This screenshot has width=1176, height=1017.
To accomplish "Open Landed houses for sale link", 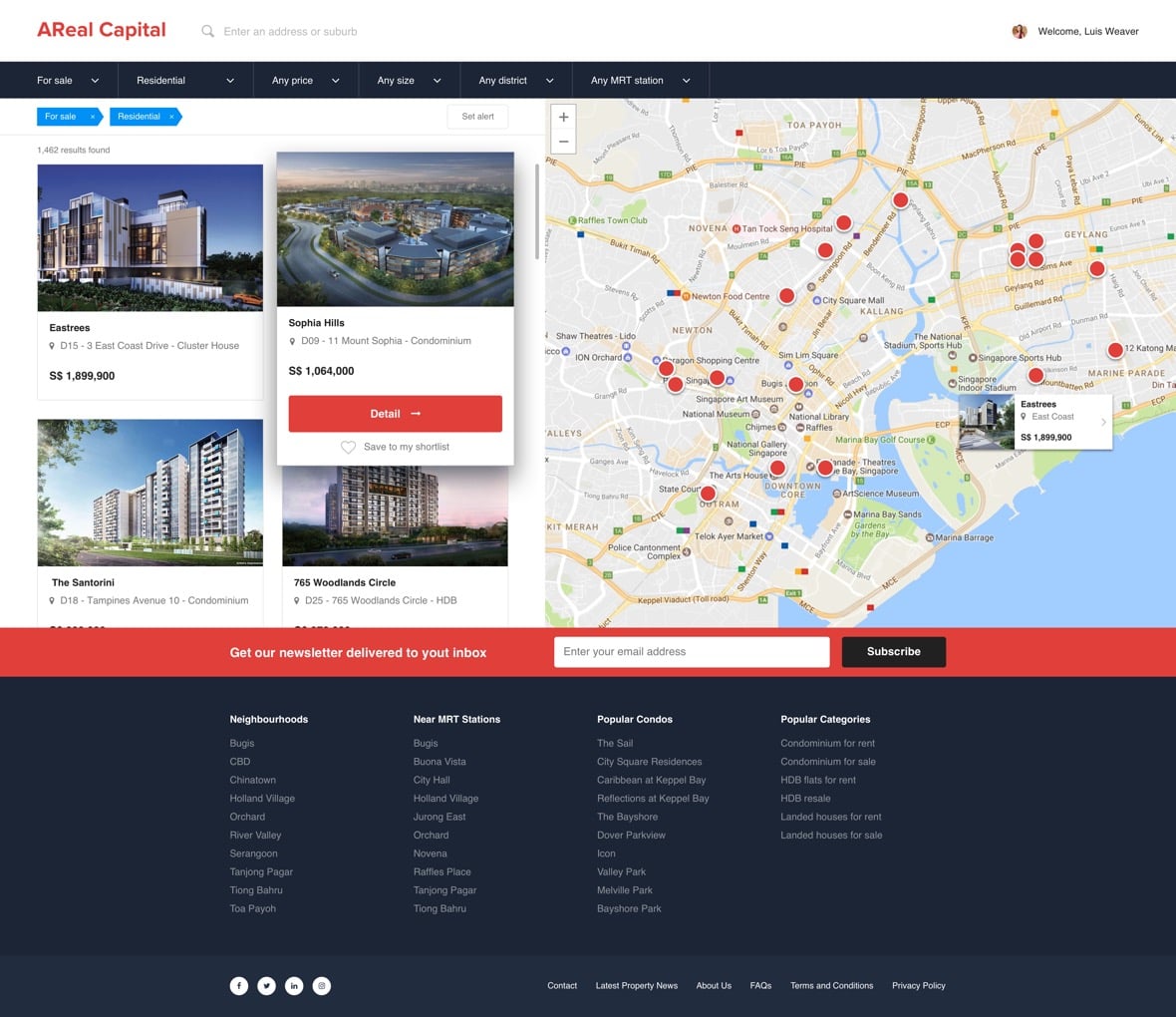I will coord(832,836).
